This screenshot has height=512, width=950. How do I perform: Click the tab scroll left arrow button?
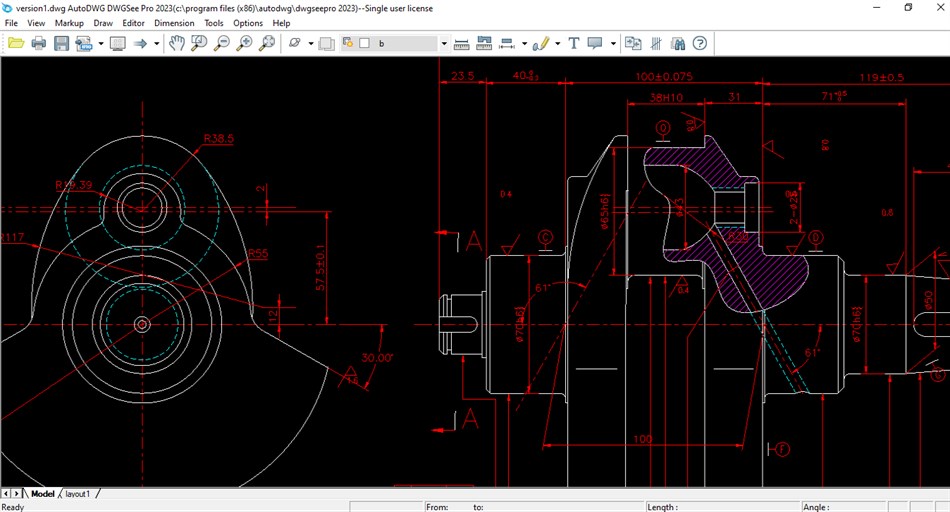click(x=7, y=494)
